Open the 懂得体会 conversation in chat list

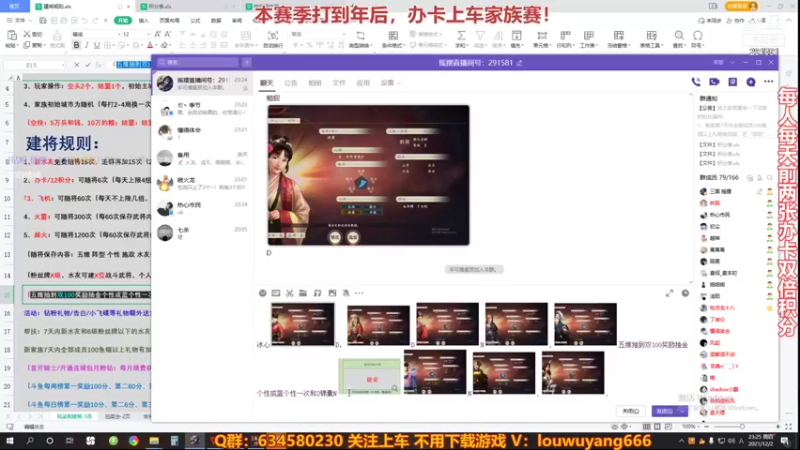pyautogui.click(x=203, y=133)
